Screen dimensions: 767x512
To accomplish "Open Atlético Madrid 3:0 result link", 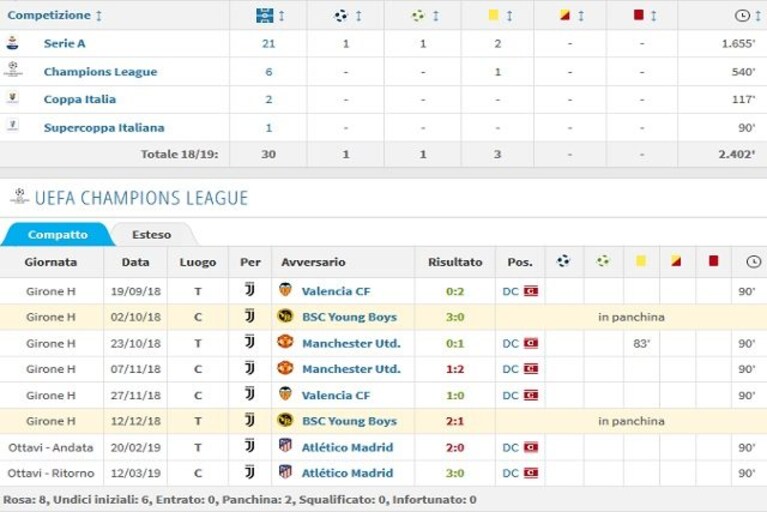I will [455, 473].
